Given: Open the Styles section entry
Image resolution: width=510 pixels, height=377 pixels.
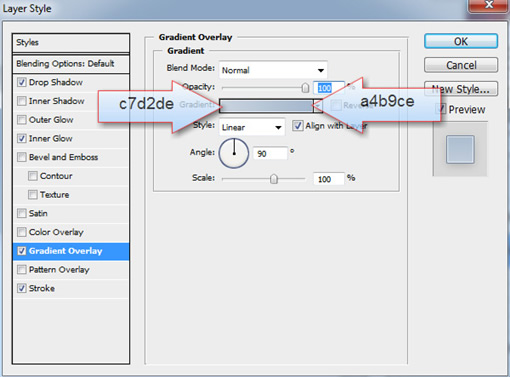Looking at the screenshot, I should click(x=71, y=43).
